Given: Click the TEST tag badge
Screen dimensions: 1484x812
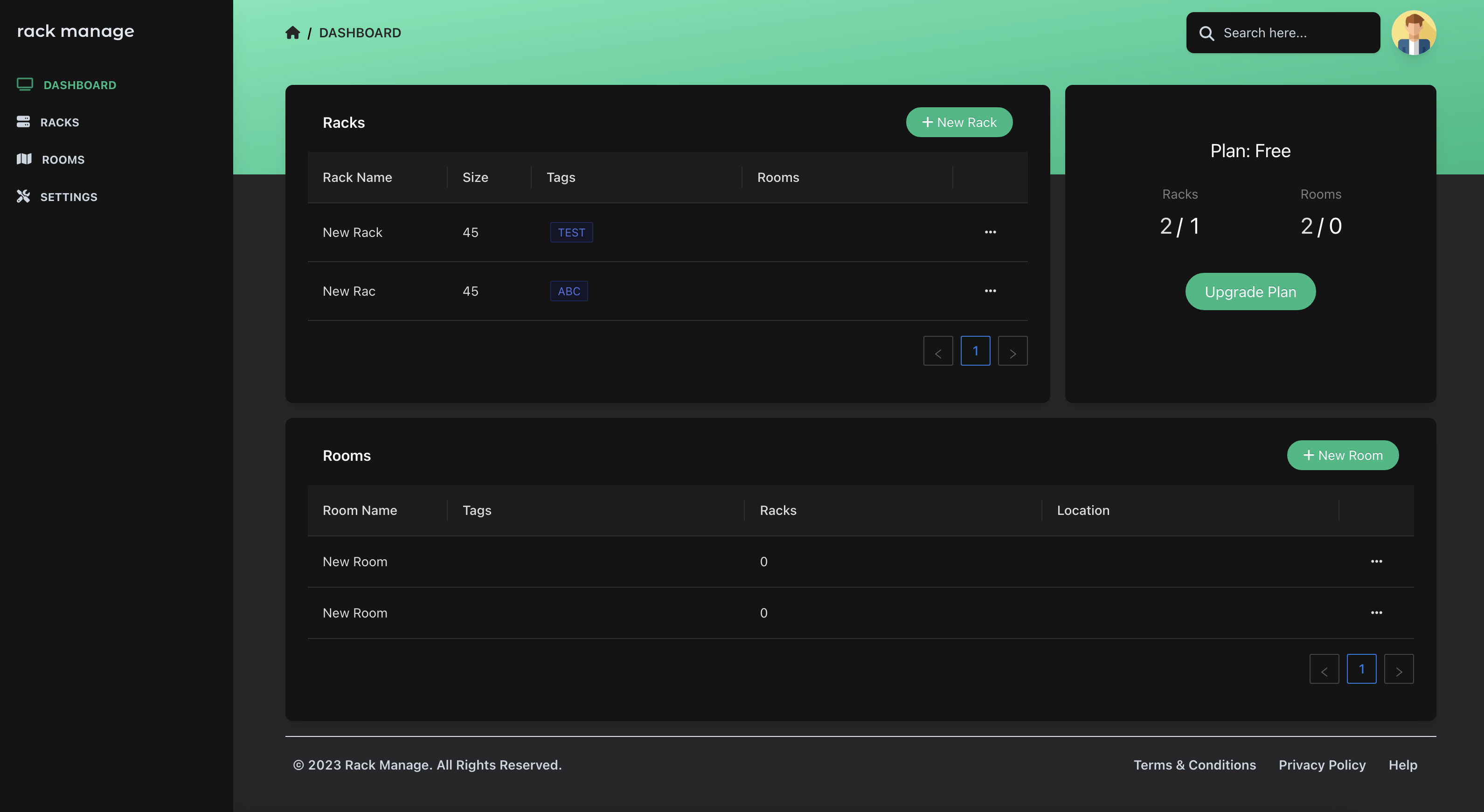Looking at the screenshot, I should (x=571, y=232).
